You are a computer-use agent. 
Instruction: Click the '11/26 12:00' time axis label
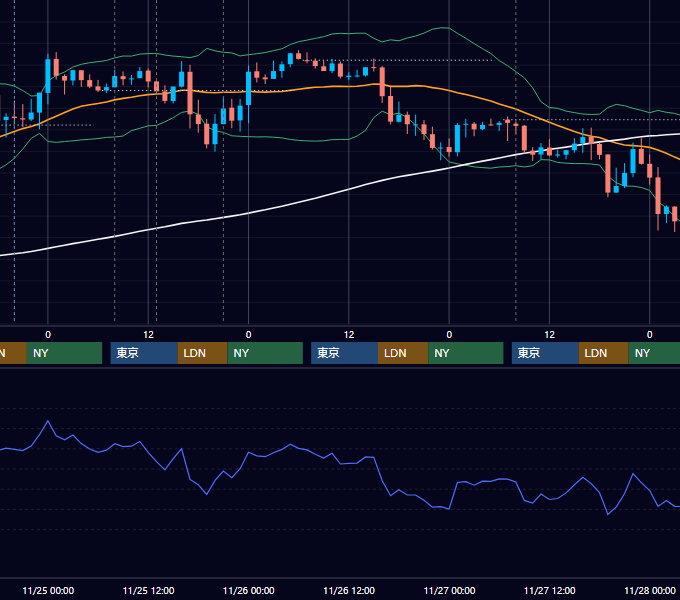(x=349, y=590)
